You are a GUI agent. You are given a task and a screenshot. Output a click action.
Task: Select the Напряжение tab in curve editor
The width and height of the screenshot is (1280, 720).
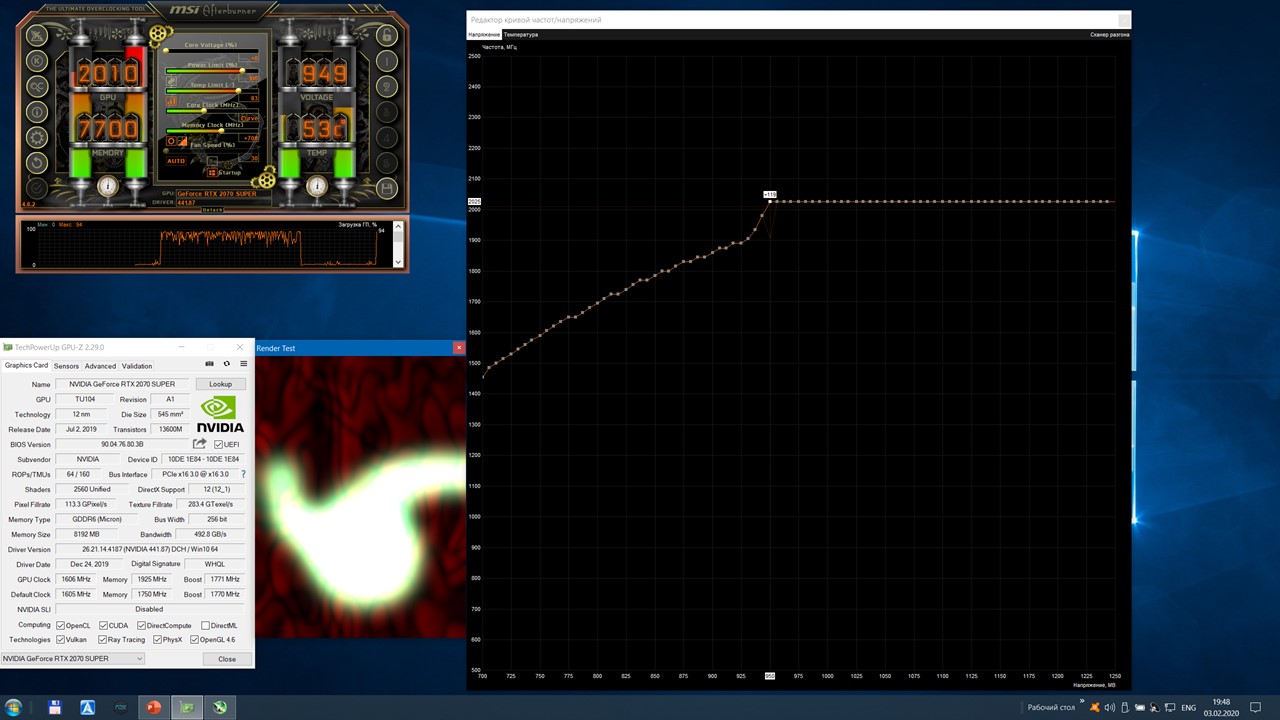[484, 35]
